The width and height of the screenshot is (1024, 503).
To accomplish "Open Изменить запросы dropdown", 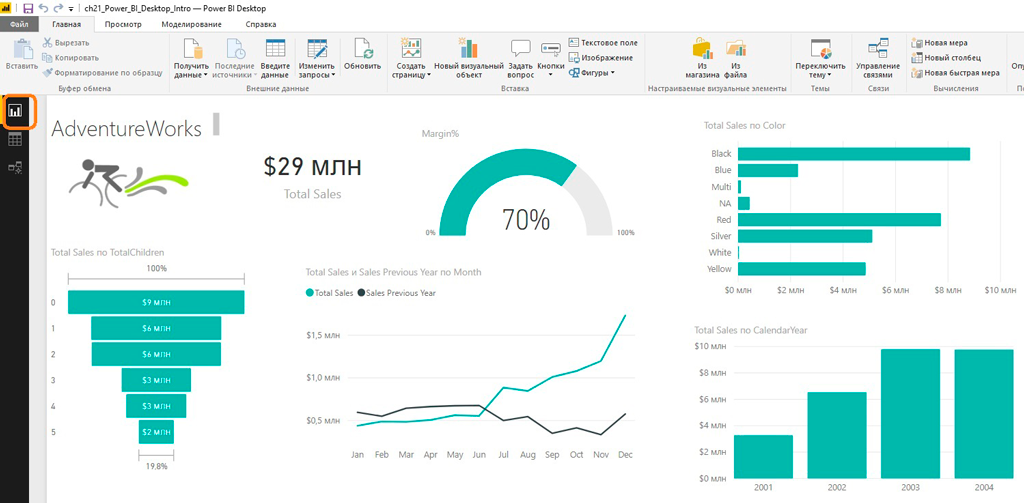I will (317, 57).
